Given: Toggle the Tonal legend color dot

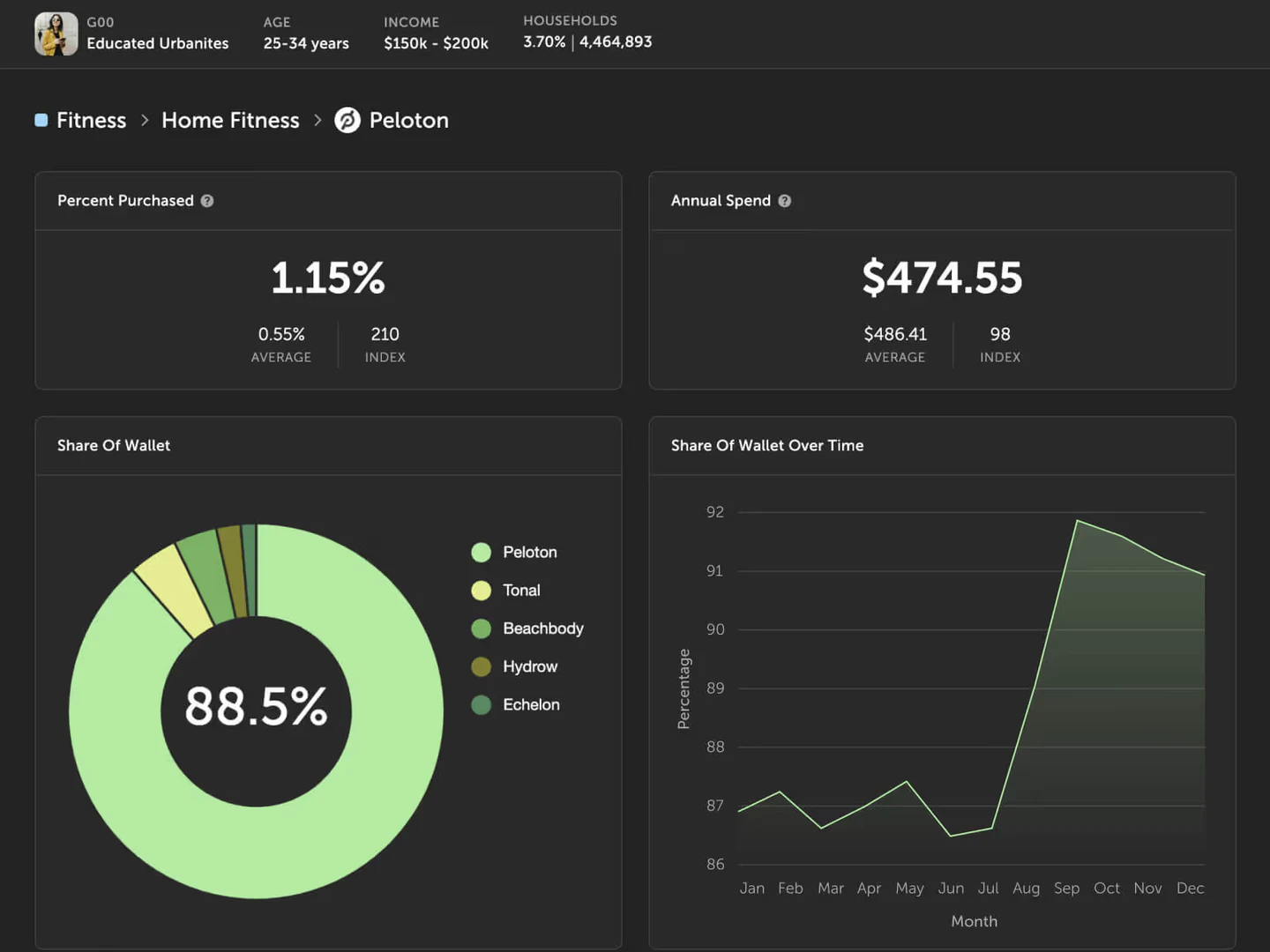Looking at the screenshot, I should coord(481,591).
